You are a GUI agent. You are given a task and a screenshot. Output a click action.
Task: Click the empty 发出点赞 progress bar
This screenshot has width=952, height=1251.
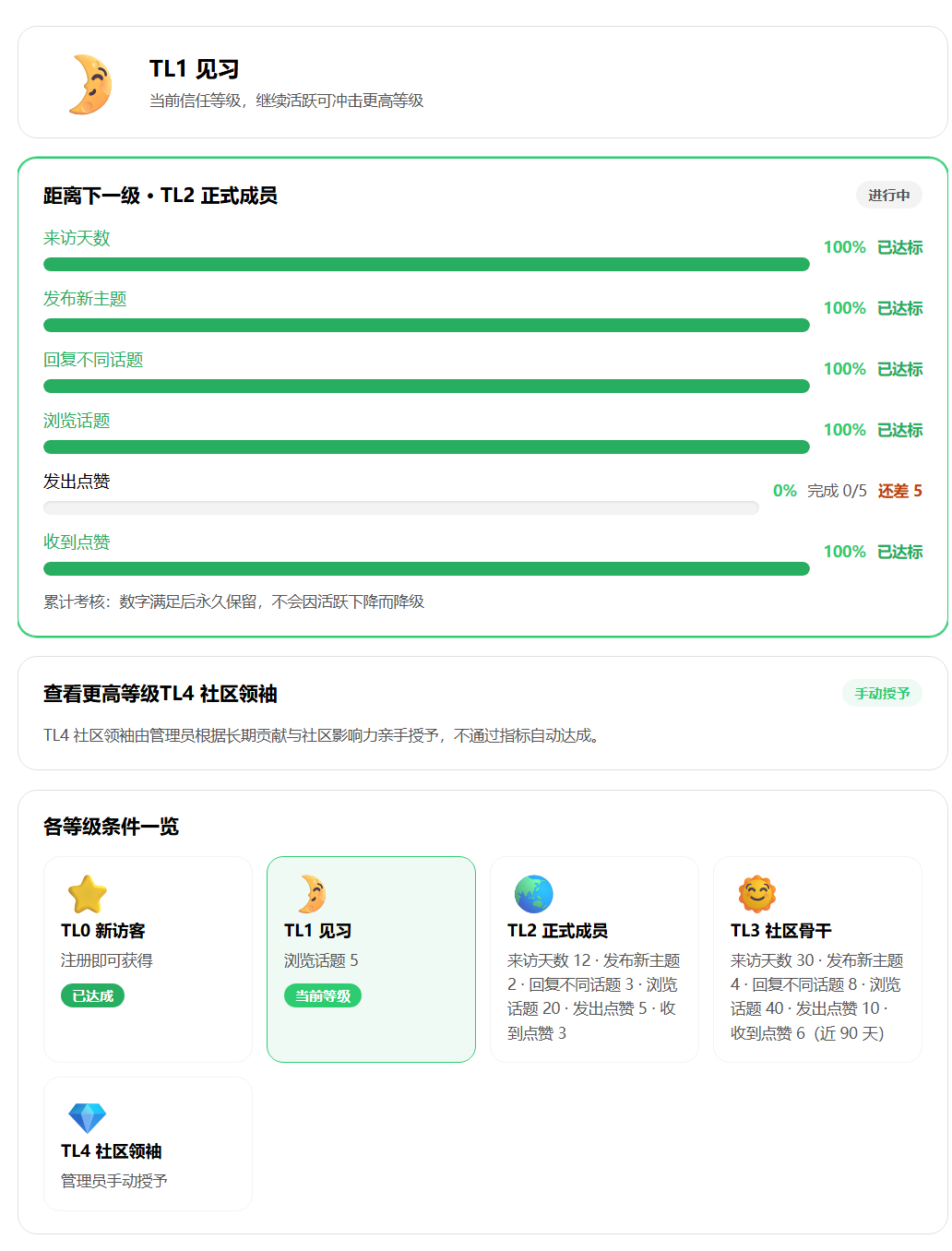(401, 508)
